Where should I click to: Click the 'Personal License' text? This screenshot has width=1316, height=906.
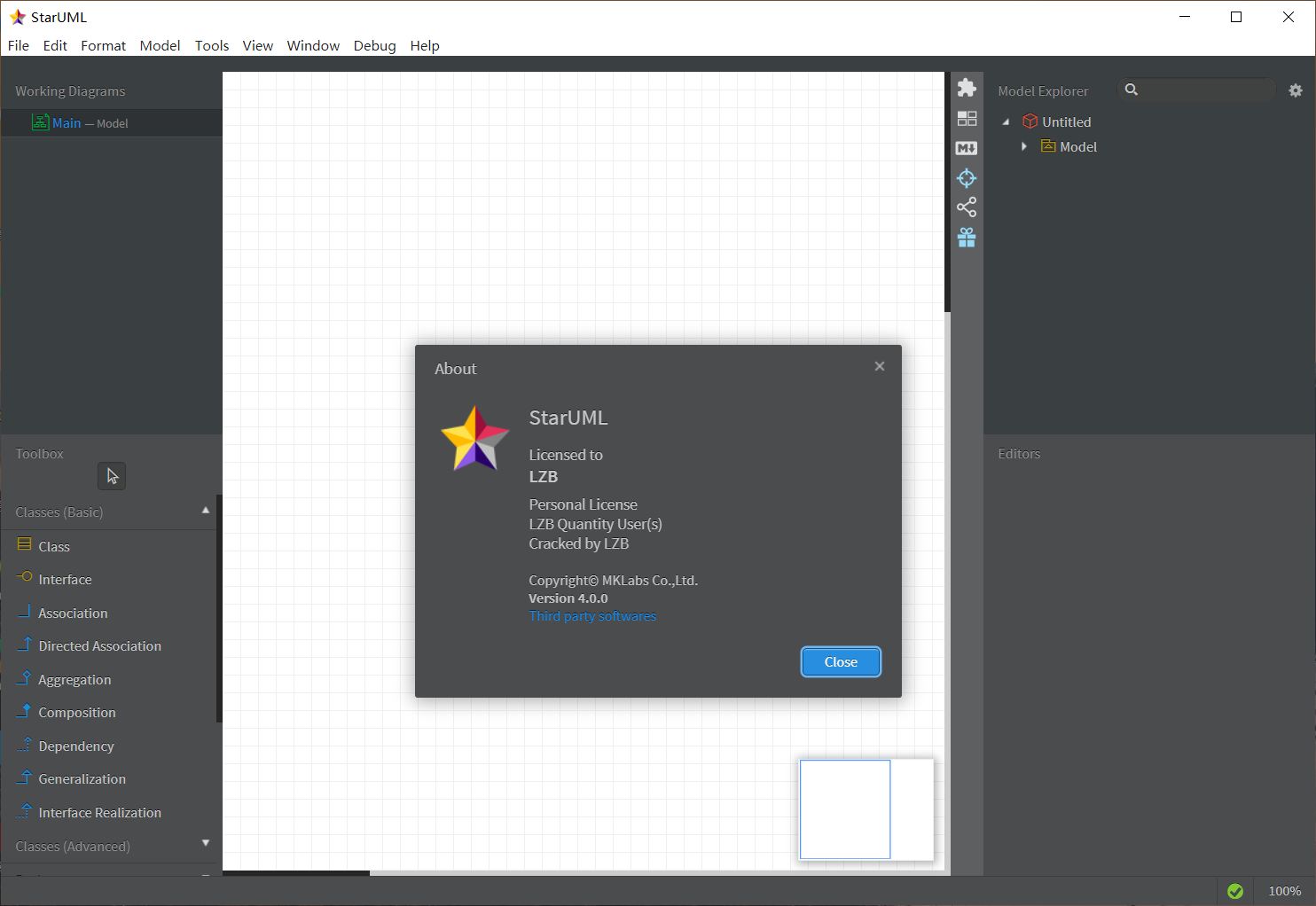click(x=584, y=504)
